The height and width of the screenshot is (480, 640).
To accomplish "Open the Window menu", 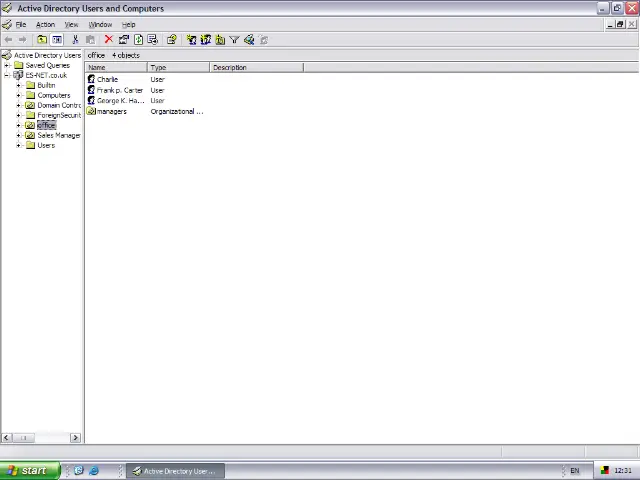I will point(100,24).
